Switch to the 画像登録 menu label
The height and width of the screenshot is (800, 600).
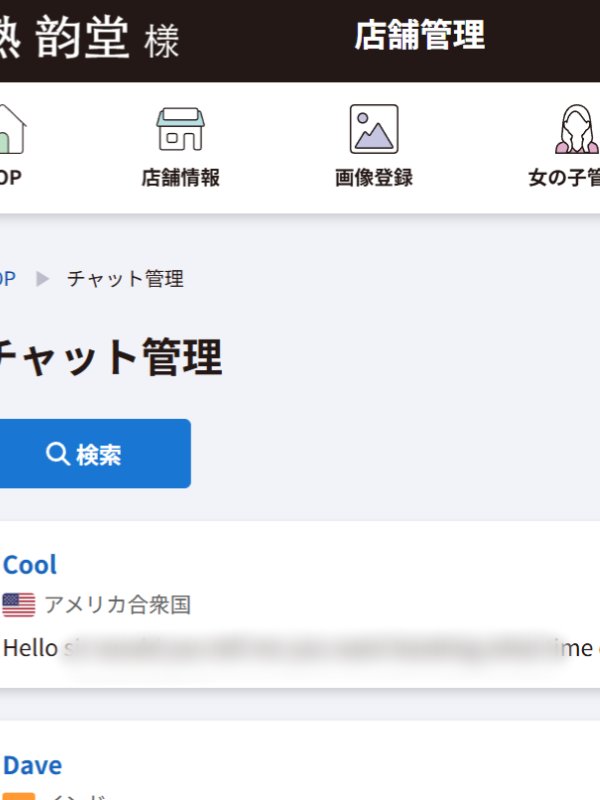374,178
